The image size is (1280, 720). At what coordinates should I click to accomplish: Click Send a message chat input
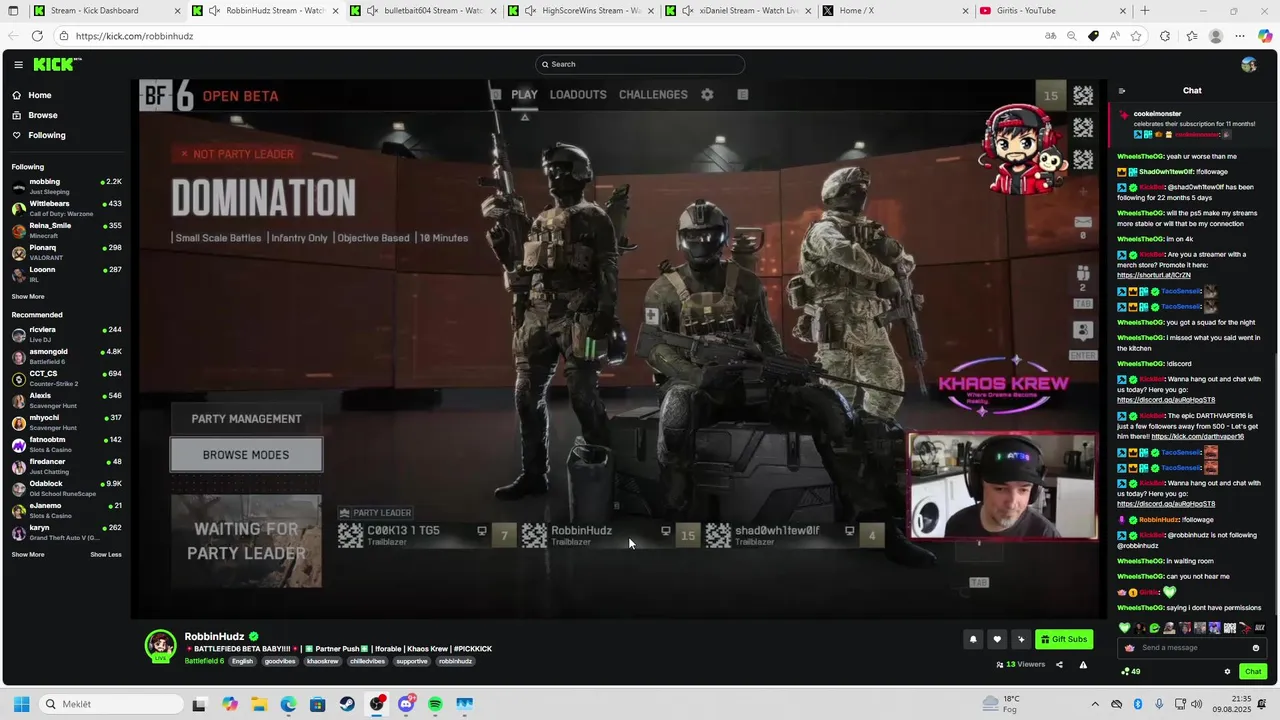(1190, 648)
